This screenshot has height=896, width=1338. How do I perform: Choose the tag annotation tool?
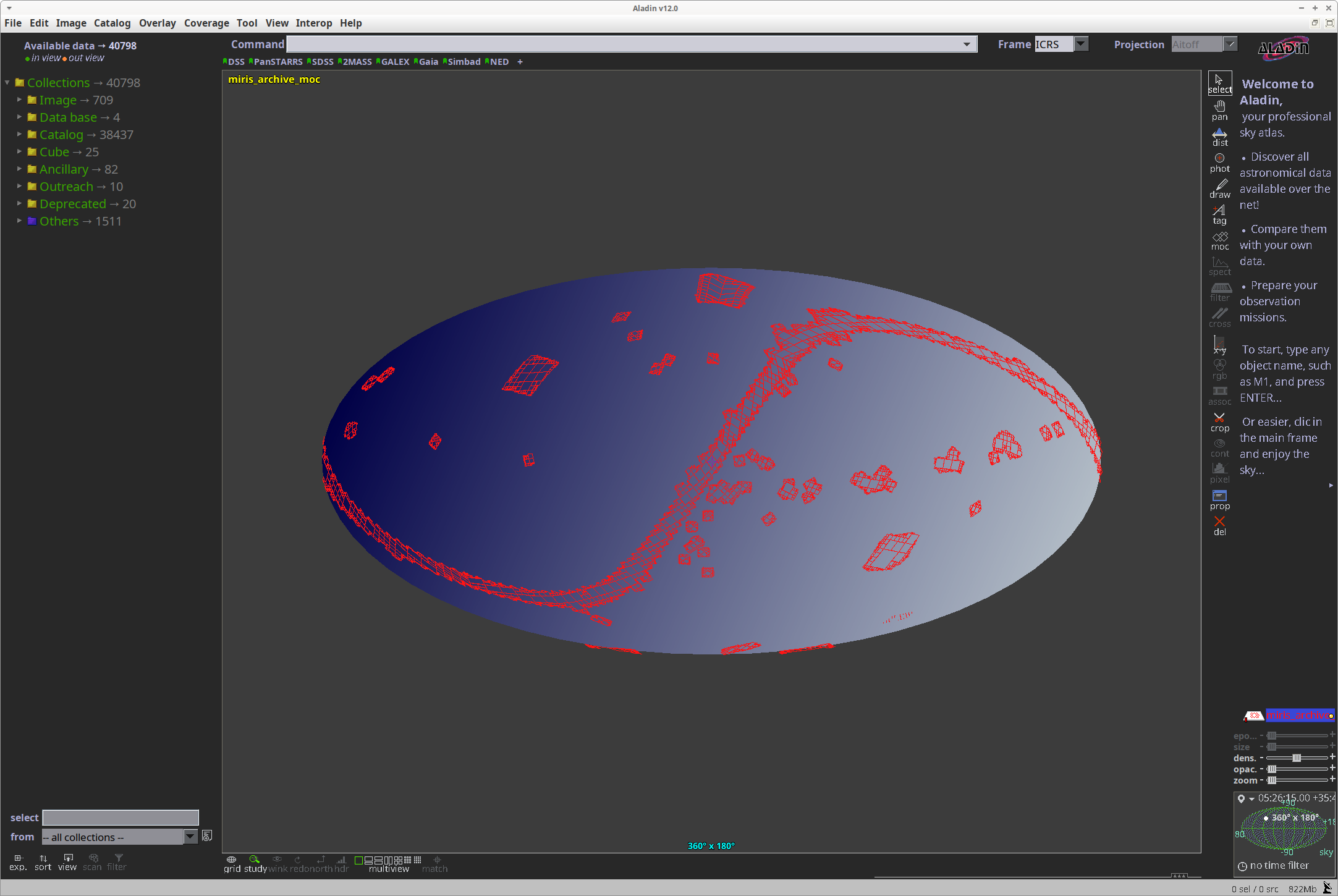point(1219,214)
